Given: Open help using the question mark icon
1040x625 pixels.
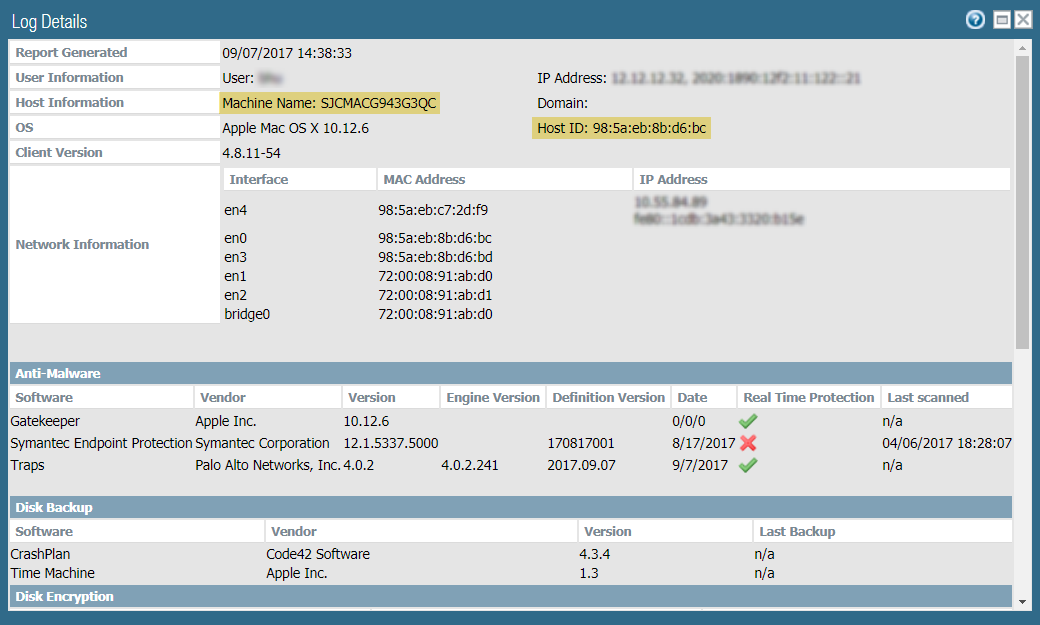Looking at the screenshot, I should tap(975, 20).
